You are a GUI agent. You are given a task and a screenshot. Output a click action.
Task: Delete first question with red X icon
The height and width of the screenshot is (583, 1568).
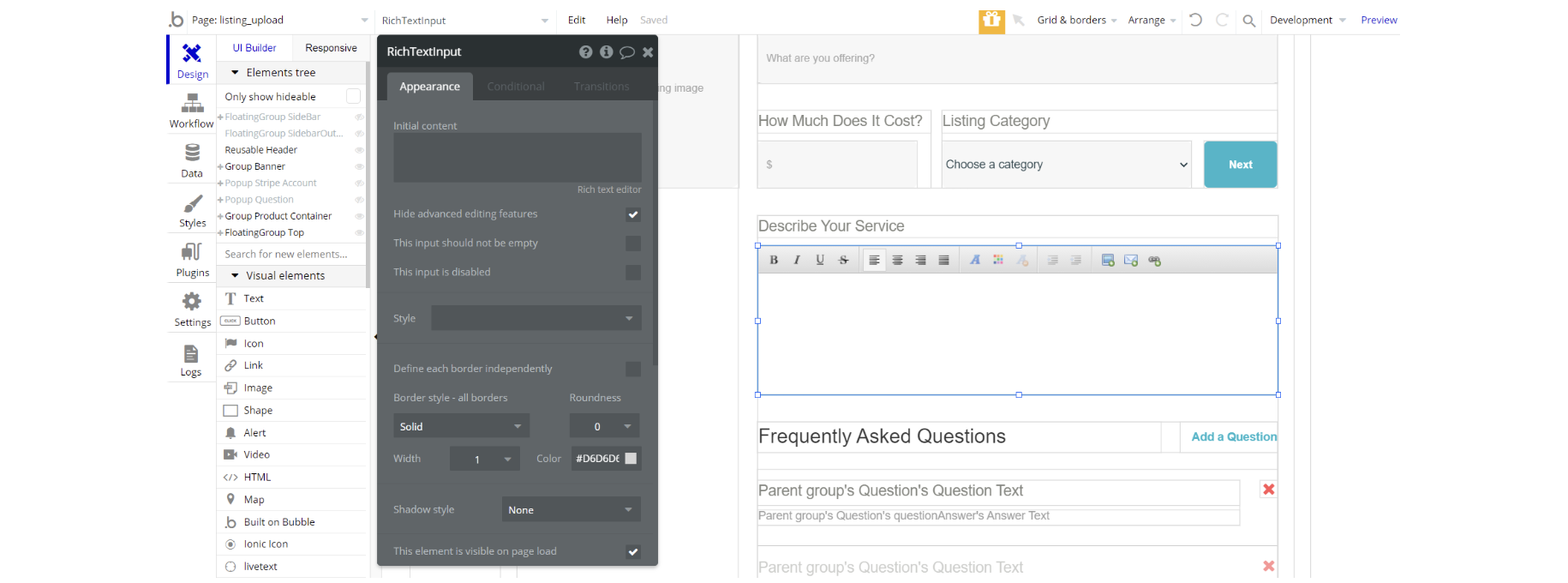pos(1268,490)
